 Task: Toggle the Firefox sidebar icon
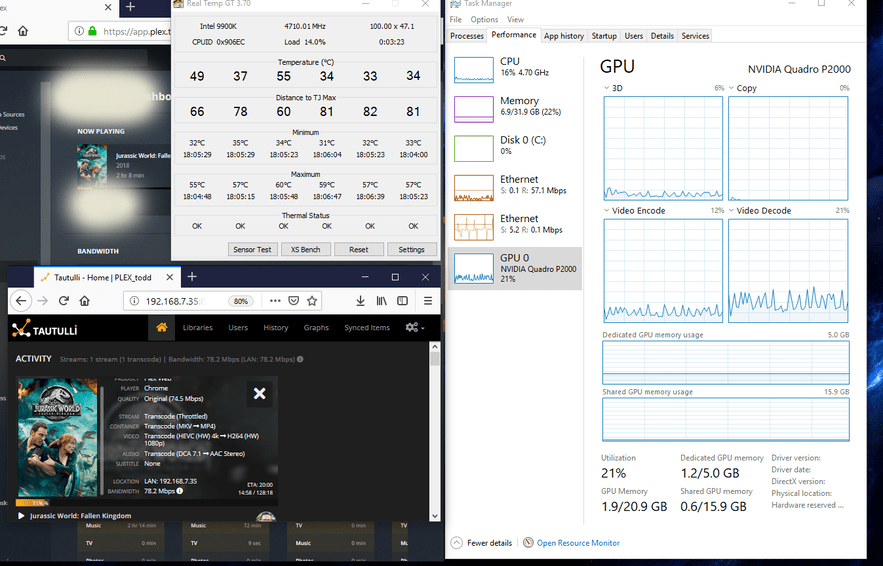[402, 301]
